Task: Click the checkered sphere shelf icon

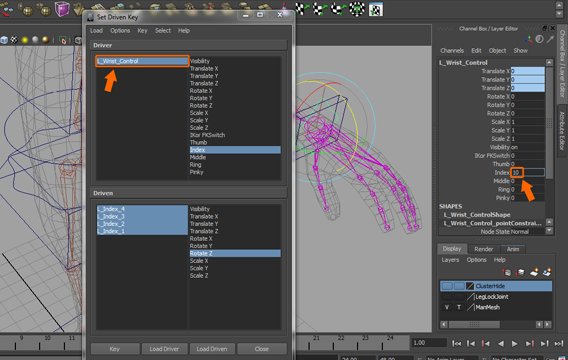Action: click(x=357, y=9)
